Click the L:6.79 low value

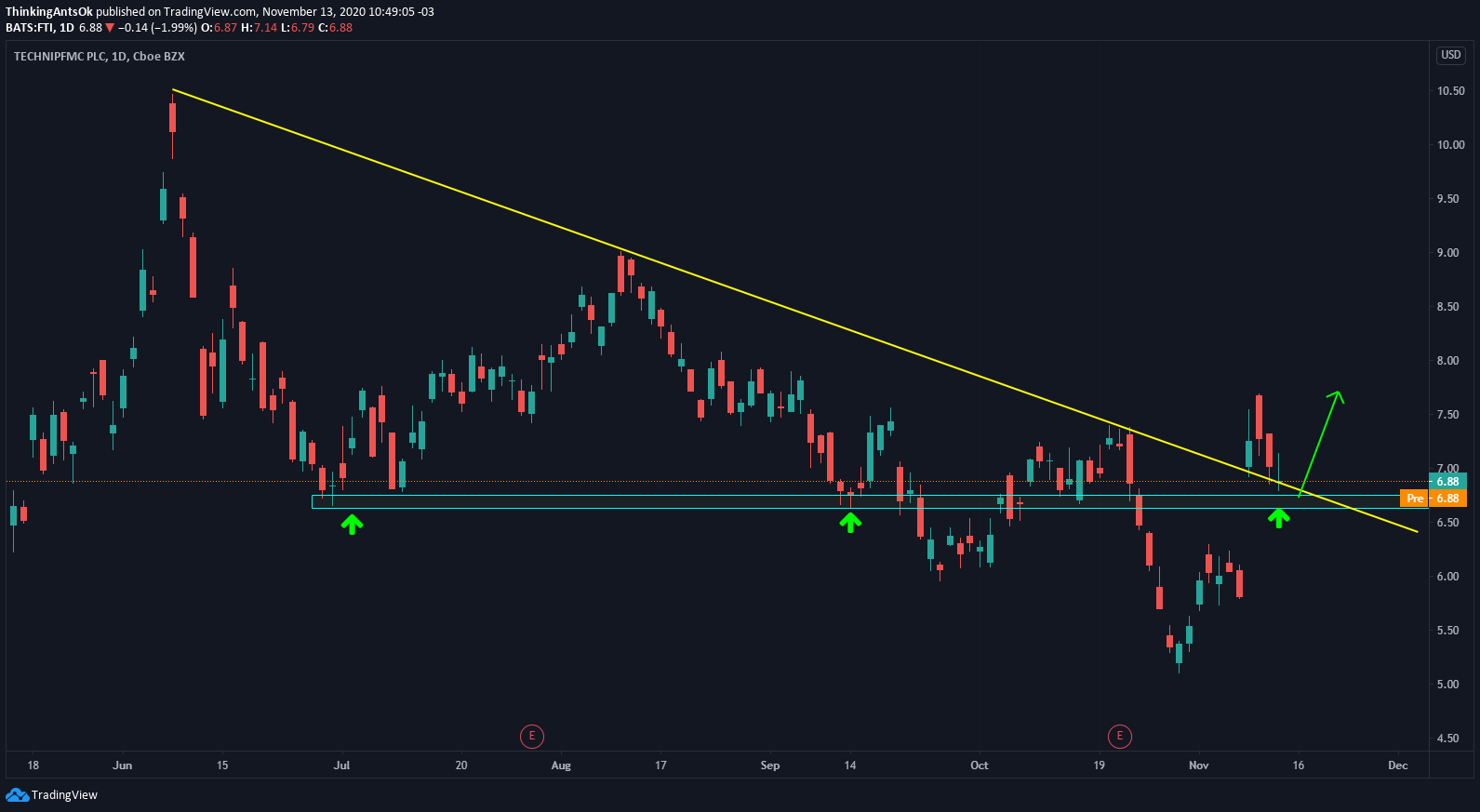click(x=298, y=28)
